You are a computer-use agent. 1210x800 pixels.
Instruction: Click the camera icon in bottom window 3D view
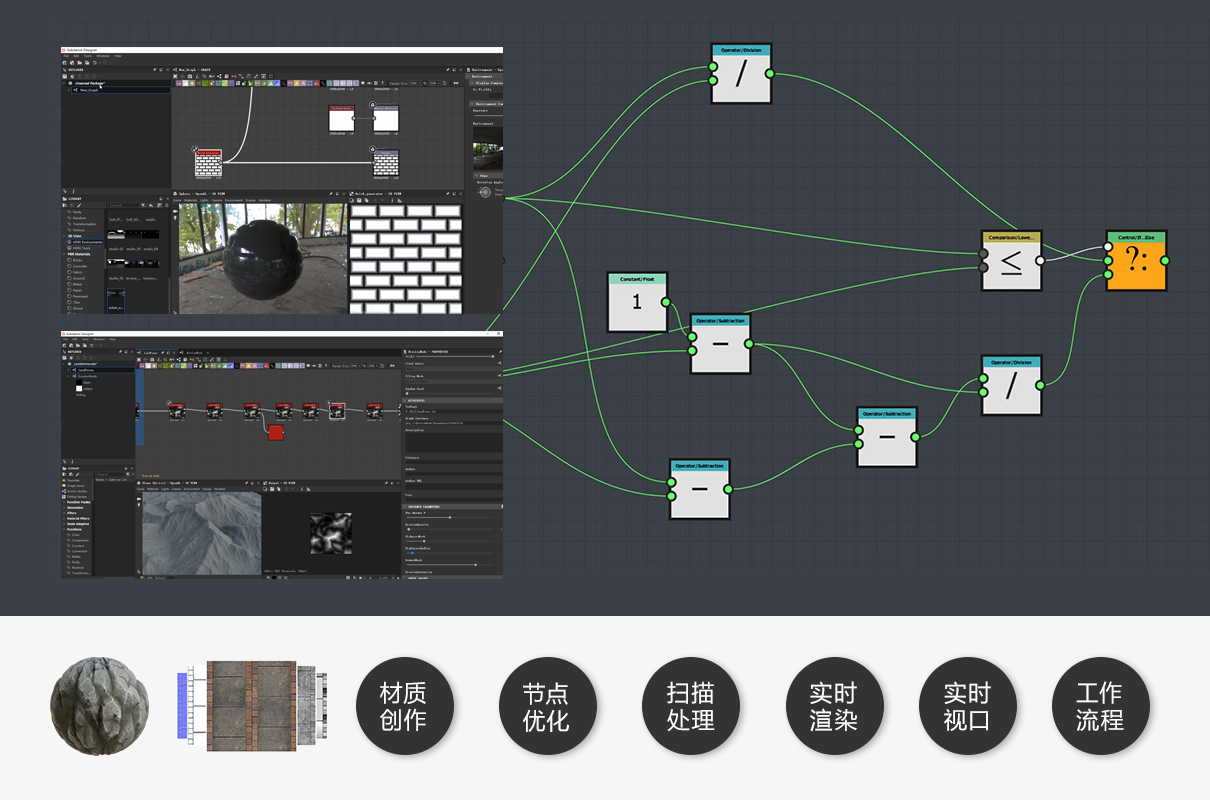click(139, 499)
